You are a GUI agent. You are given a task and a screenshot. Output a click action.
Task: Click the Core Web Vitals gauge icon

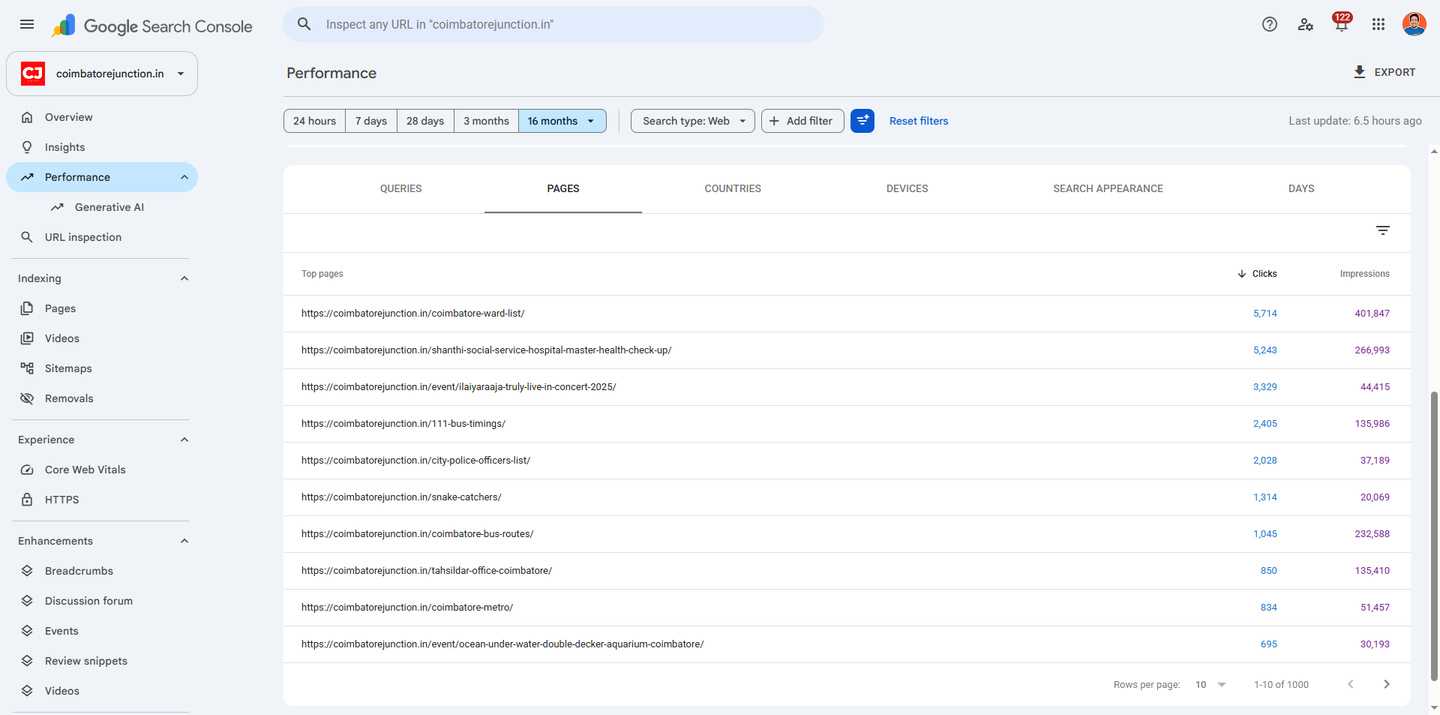(27, 469)
